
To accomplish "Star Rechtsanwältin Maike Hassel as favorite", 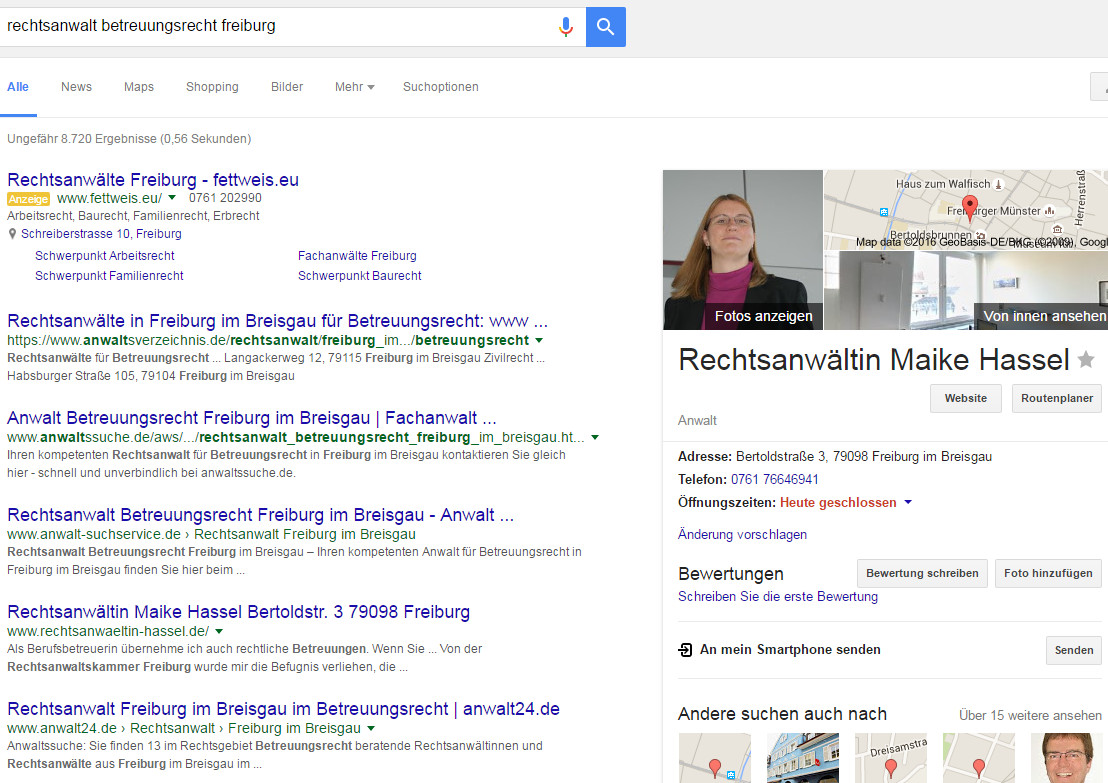I will point(1086,360).
